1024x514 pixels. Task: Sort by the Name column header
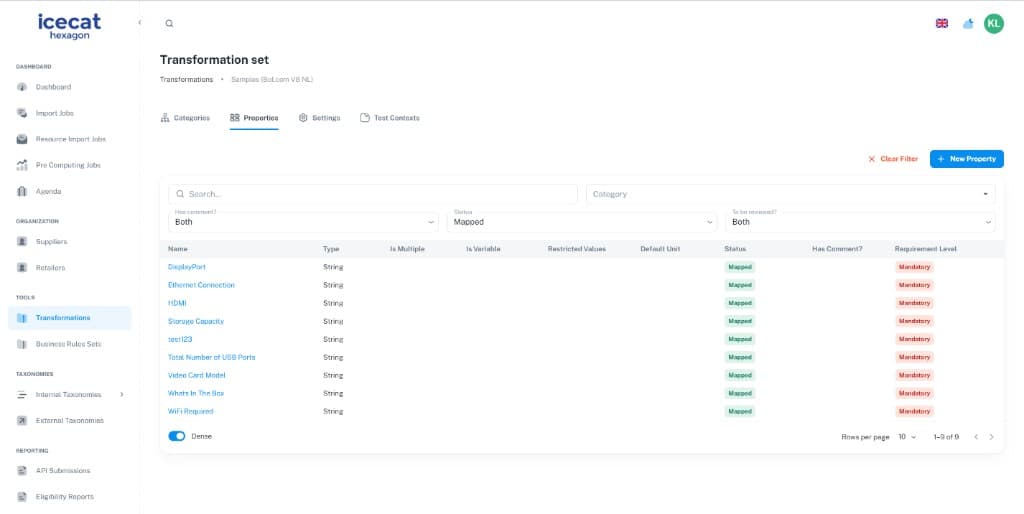178,249
